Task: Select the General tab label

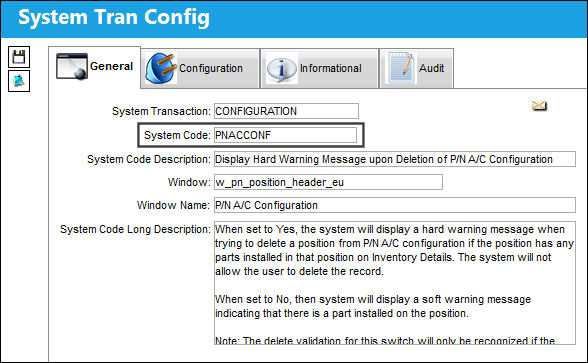Action: 111,66
